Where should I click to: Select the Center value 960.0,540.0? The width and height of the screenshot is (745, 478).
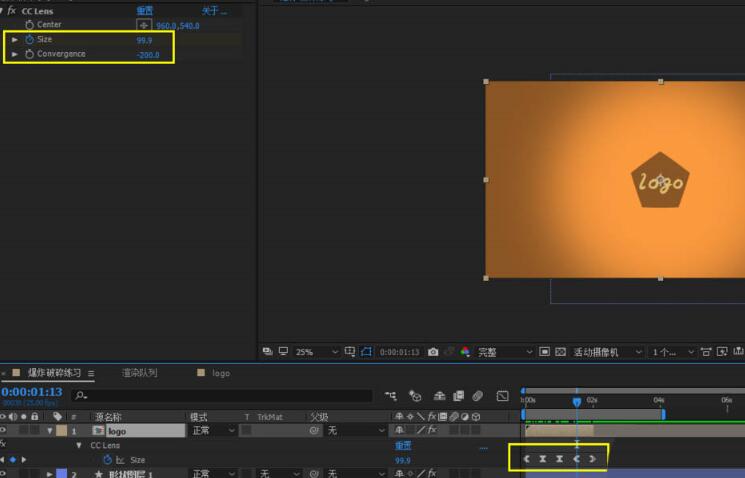point(178,26)
